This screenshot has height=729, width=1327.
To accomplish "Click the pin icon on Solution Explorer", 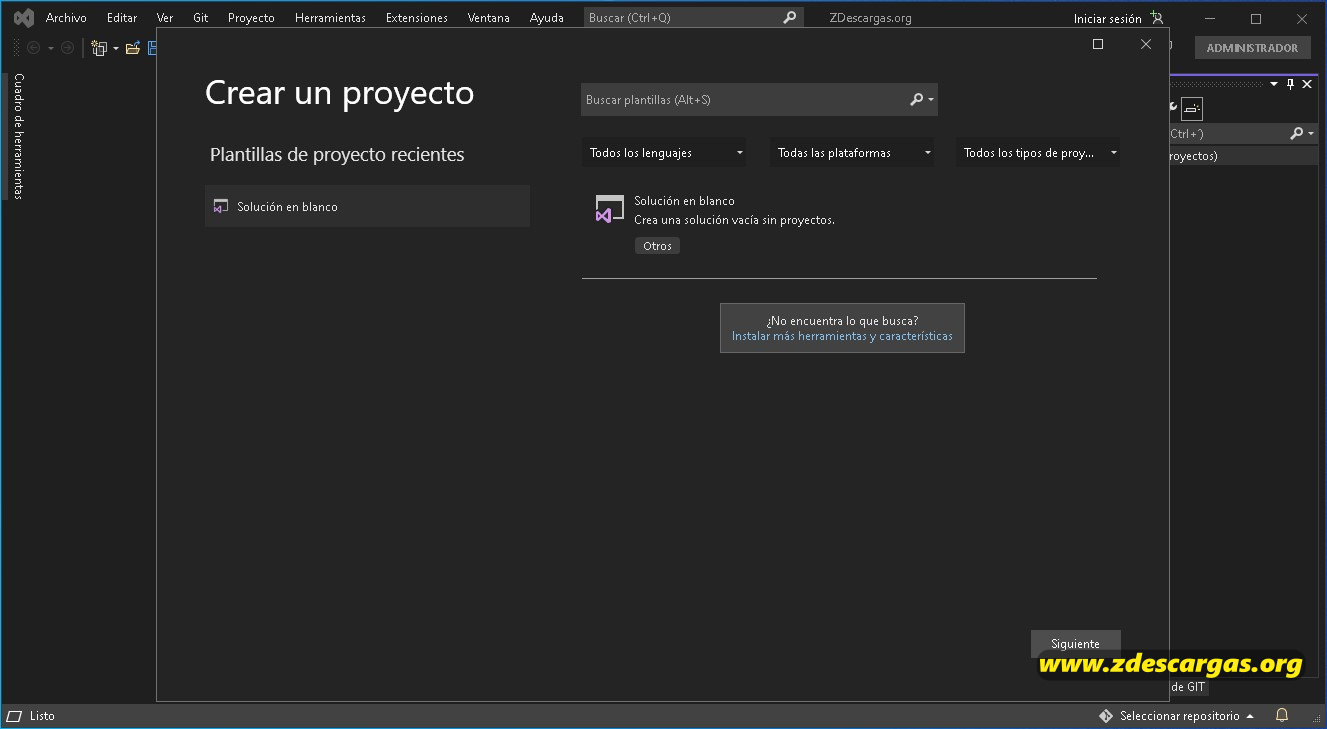I will (x=1290, y=85).
